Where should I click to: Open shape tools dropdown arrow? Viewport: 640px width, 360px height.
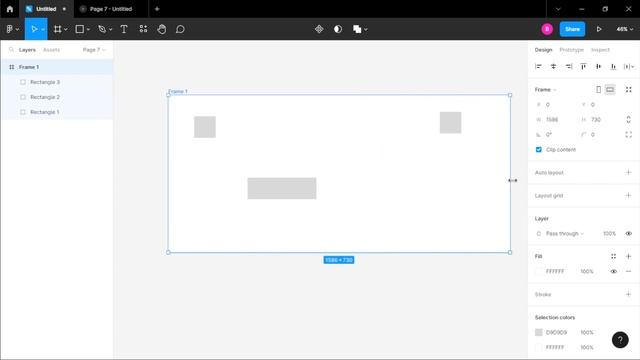(88, 29)
